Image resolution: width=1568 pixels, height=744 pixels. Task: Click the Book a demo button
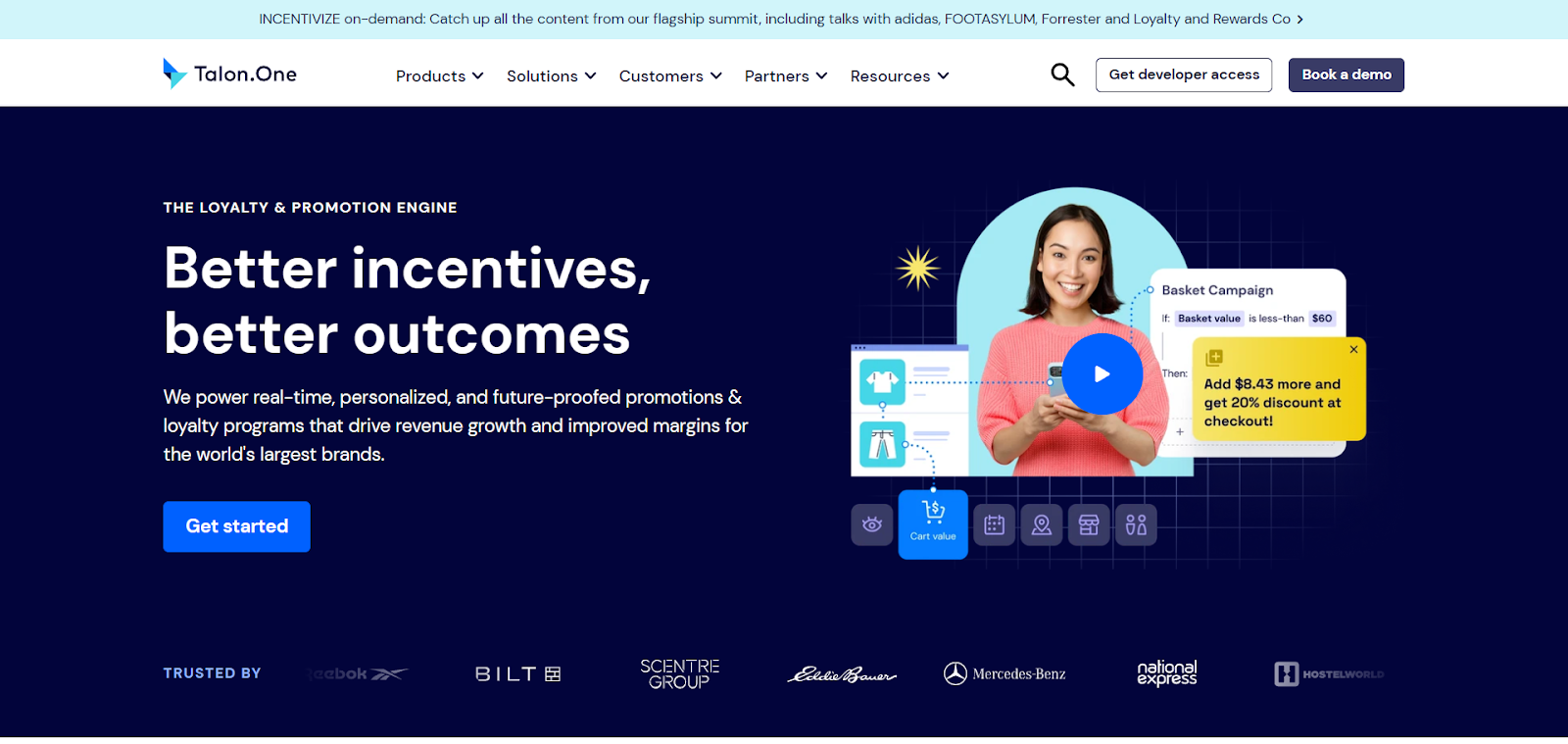click(x=1347, y=74)
